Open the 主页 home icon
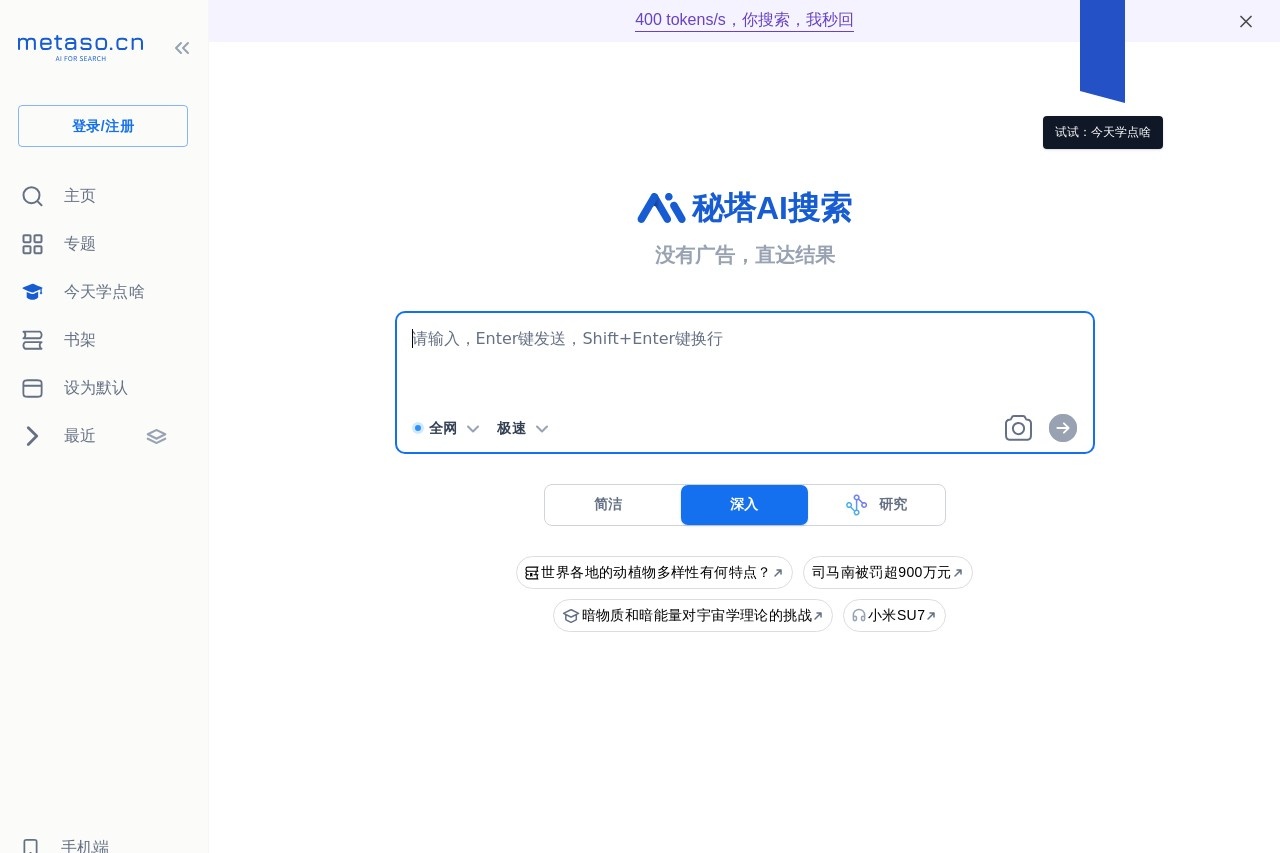The image size is (1280, 853). click(32, 196)
